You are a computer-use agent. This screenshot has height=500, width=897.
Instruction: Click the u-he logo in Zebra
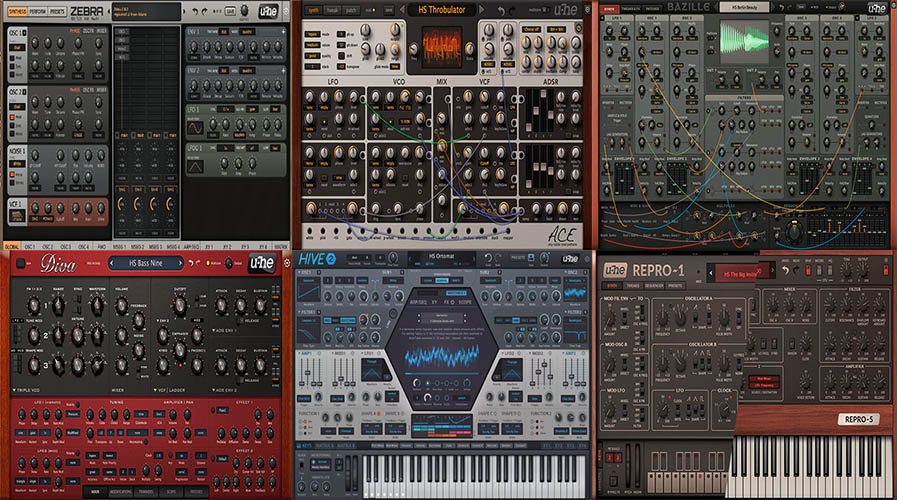[268, 11]
